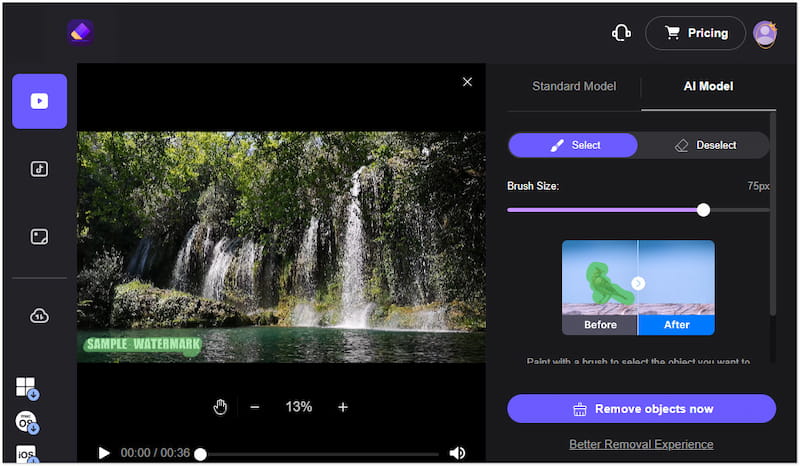Click the app logo eraser icon
This screenshot has height=466, width=800.
[x=80, y=32]
